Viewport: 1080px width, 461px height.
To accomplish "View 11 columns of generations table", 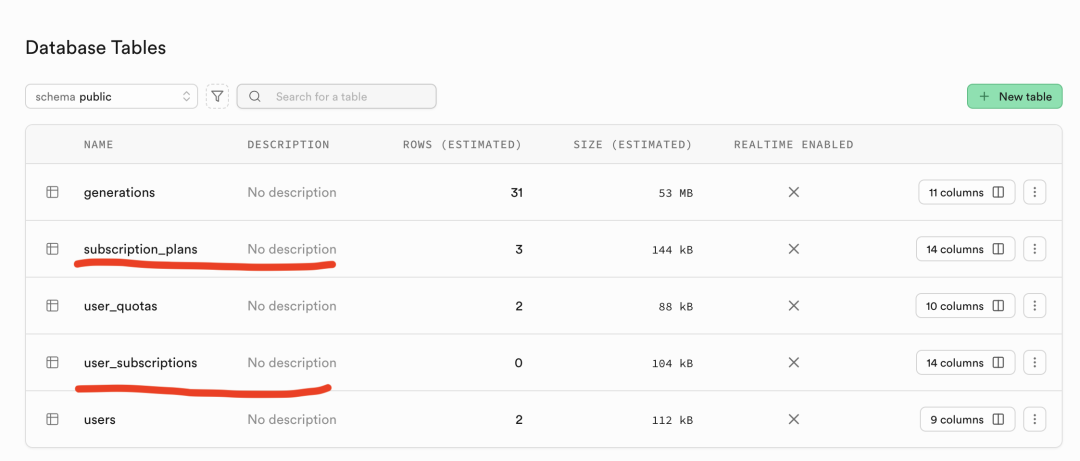I will pyautogui.click(x=966, y=192).
